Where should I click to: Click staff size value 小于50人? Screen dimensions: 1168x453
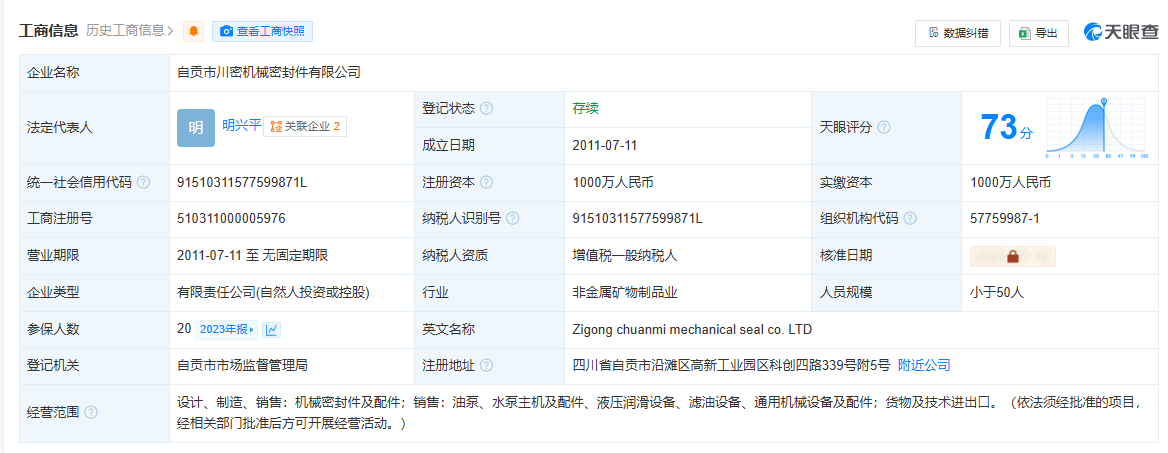997,292
